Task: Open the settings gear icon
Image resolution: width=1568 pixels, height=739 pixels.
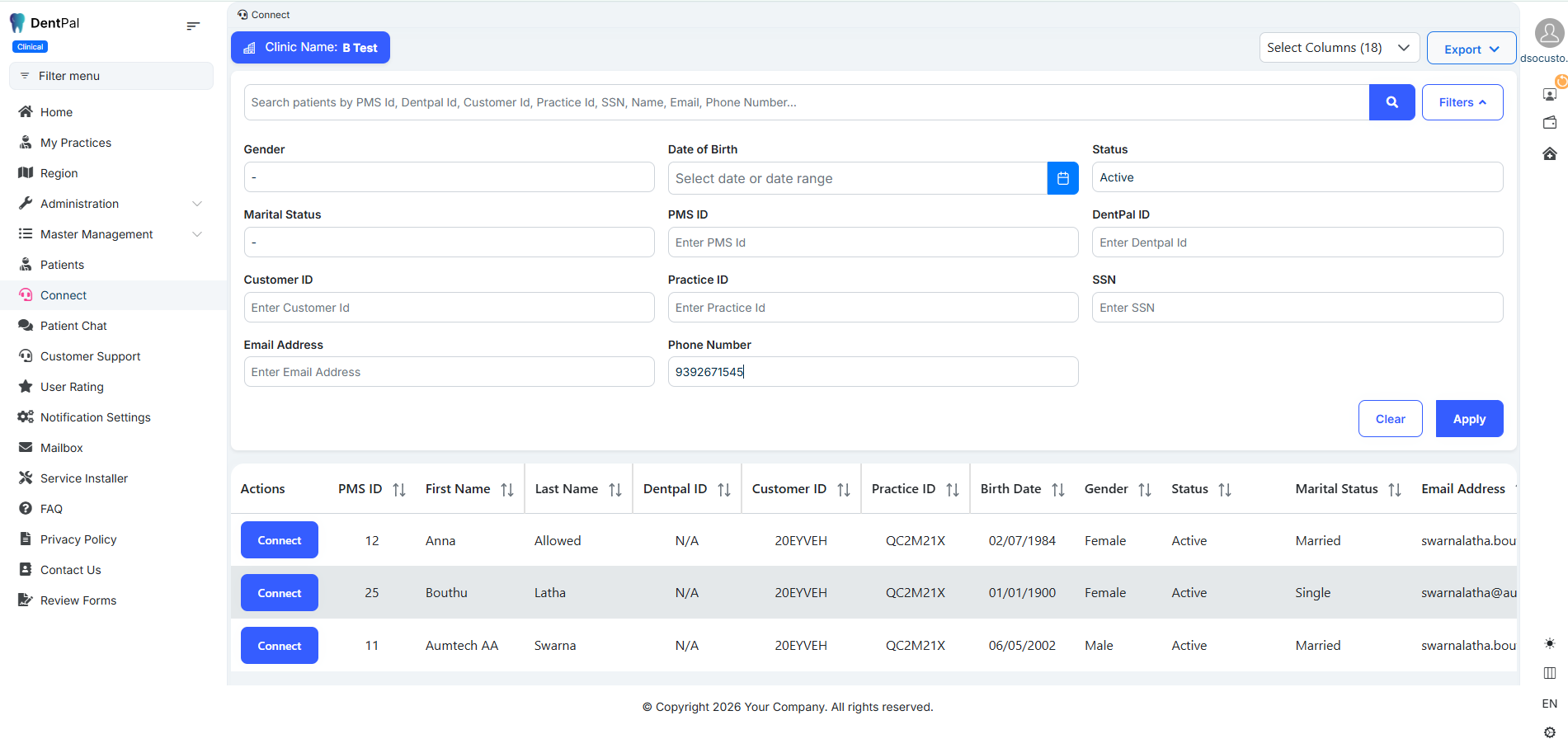Action: (1549, 732)
